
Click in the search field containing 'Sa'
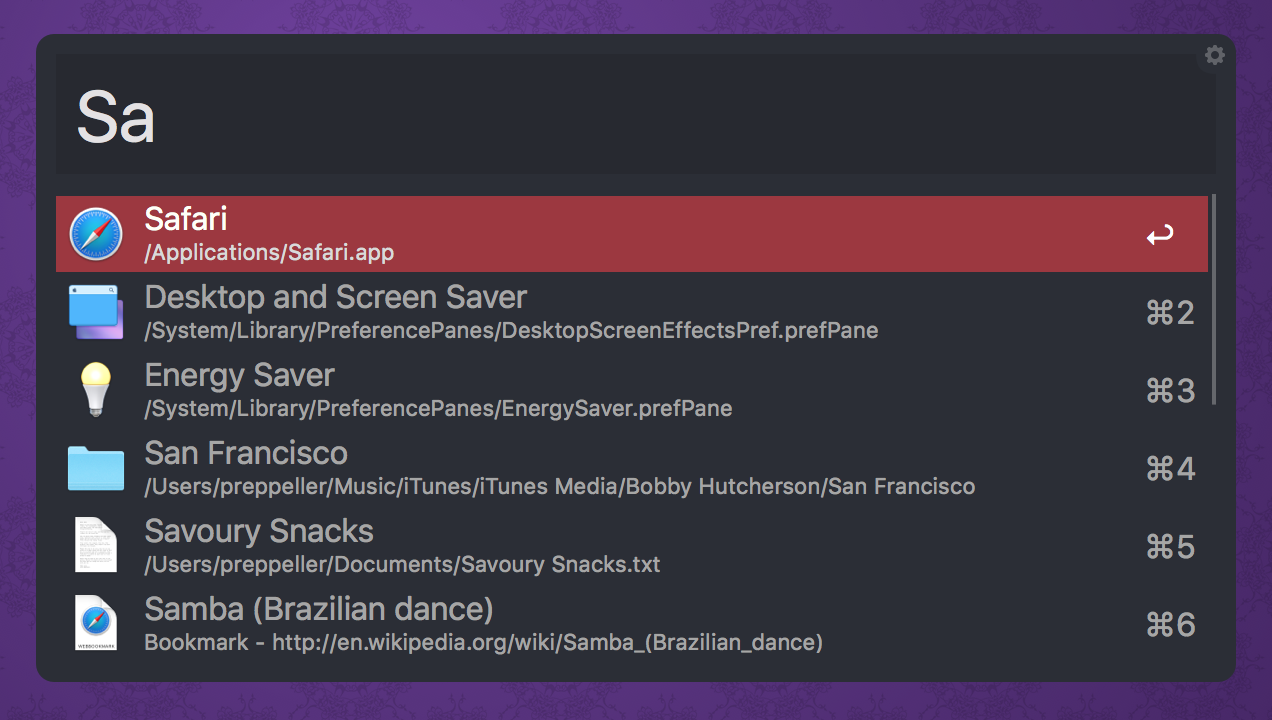pos(600,116)
